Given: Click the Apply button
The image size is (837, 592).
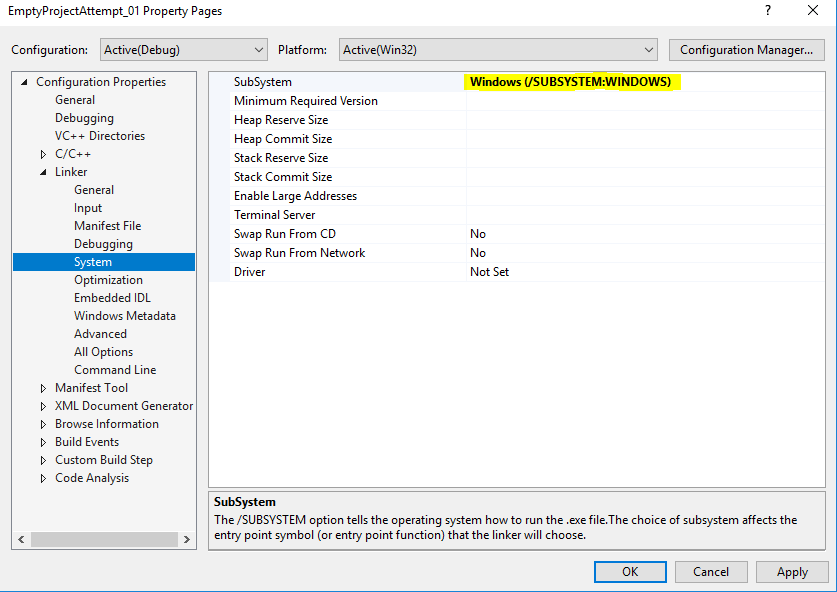Looking at the screenshot, I should point(792,572).
